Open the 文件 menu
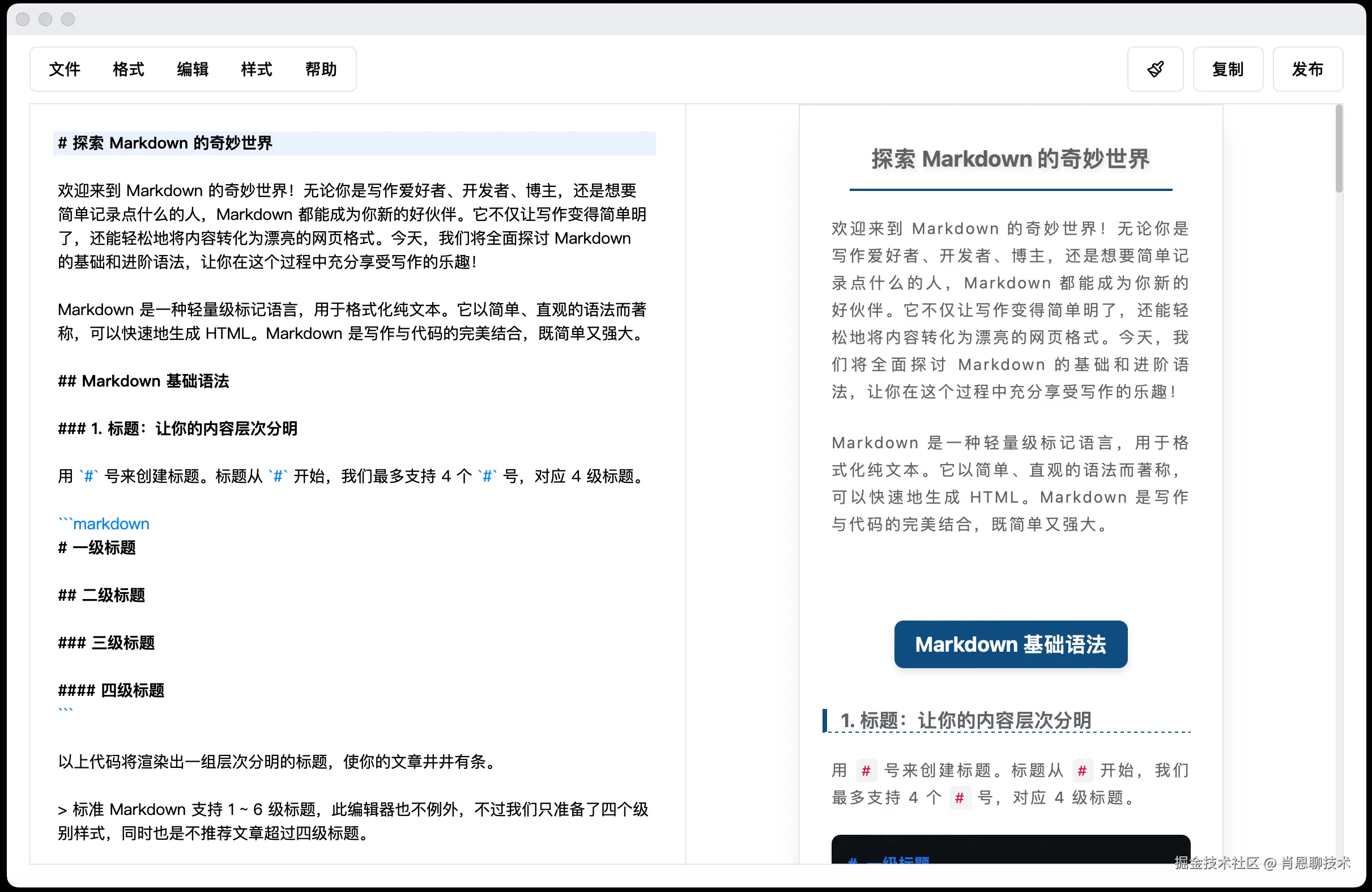This screenshot has height=892, width=1372. point(65,69)
